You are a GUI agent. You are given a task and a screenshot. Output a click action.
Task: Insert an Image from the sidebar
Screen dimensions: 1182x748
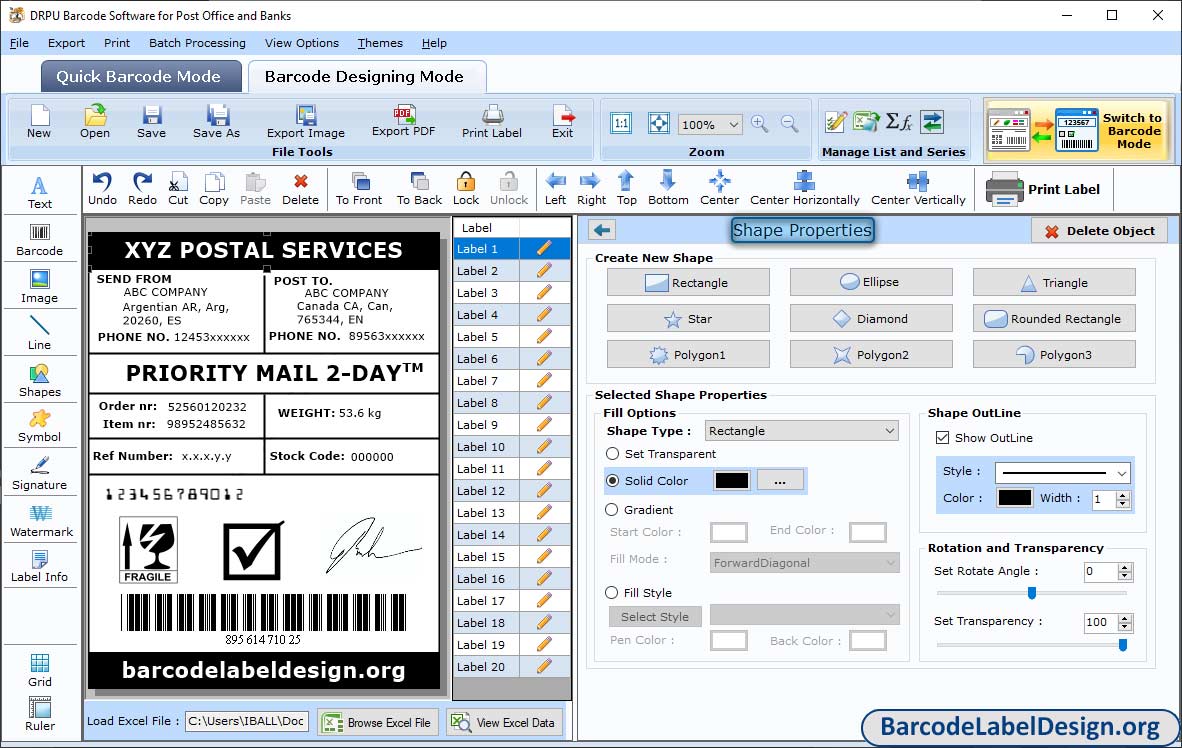(x=39, y=287)
